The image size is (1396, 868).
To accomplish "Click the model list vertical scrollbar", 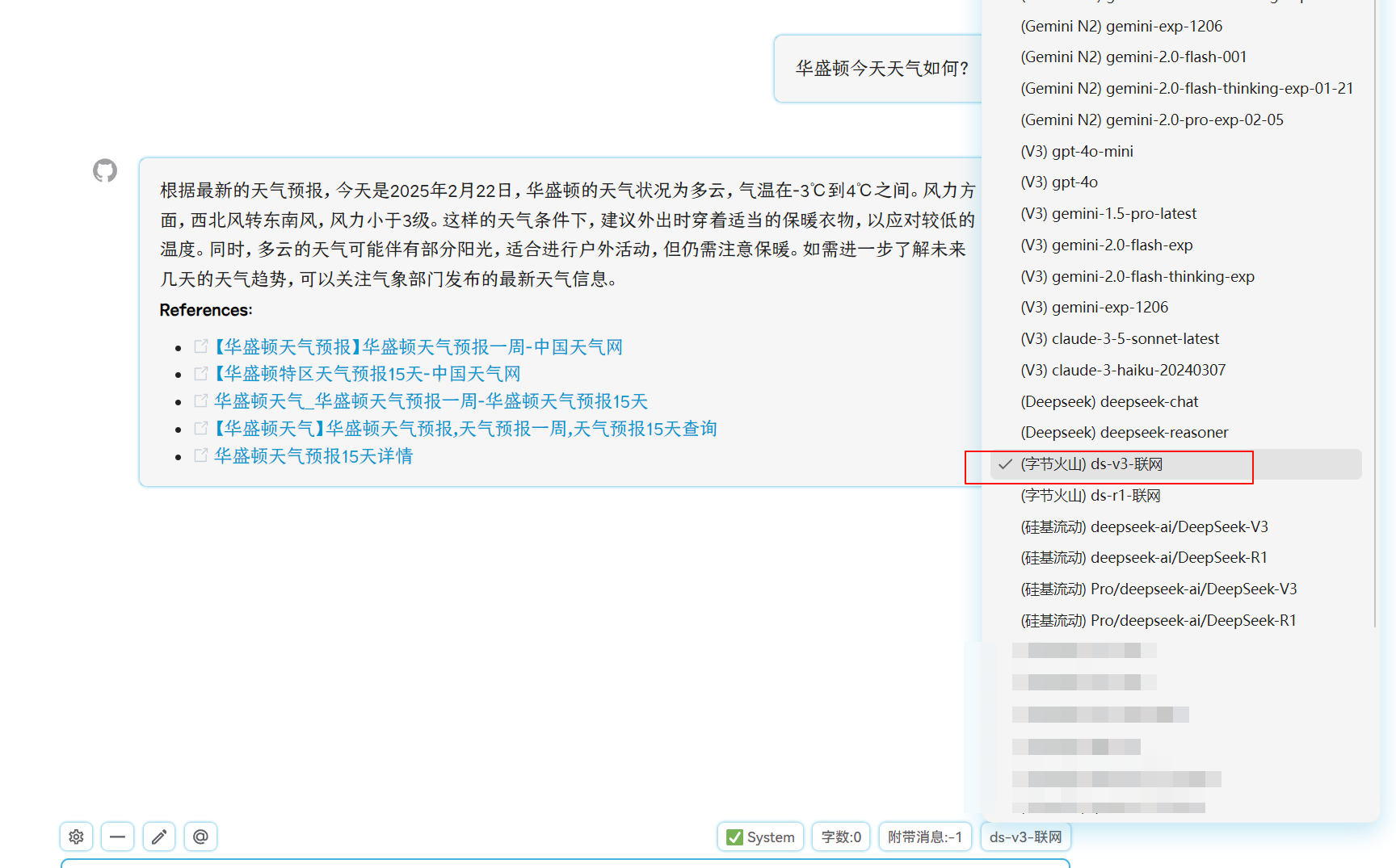I will point(1374,313).
